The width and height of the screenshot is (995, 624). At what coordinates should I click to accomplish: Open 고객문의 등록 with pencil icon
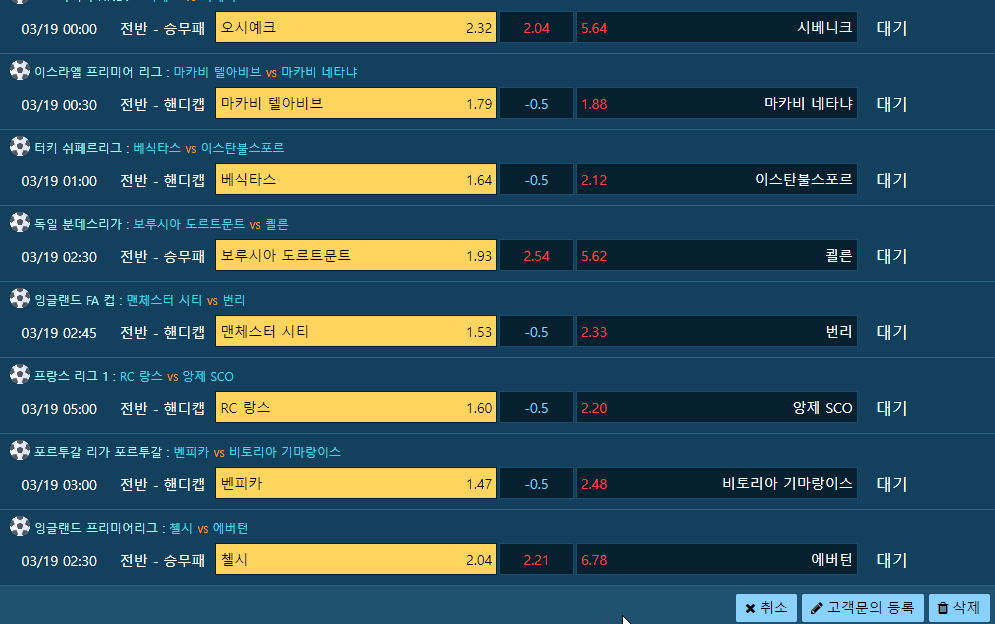coord(862,608)
